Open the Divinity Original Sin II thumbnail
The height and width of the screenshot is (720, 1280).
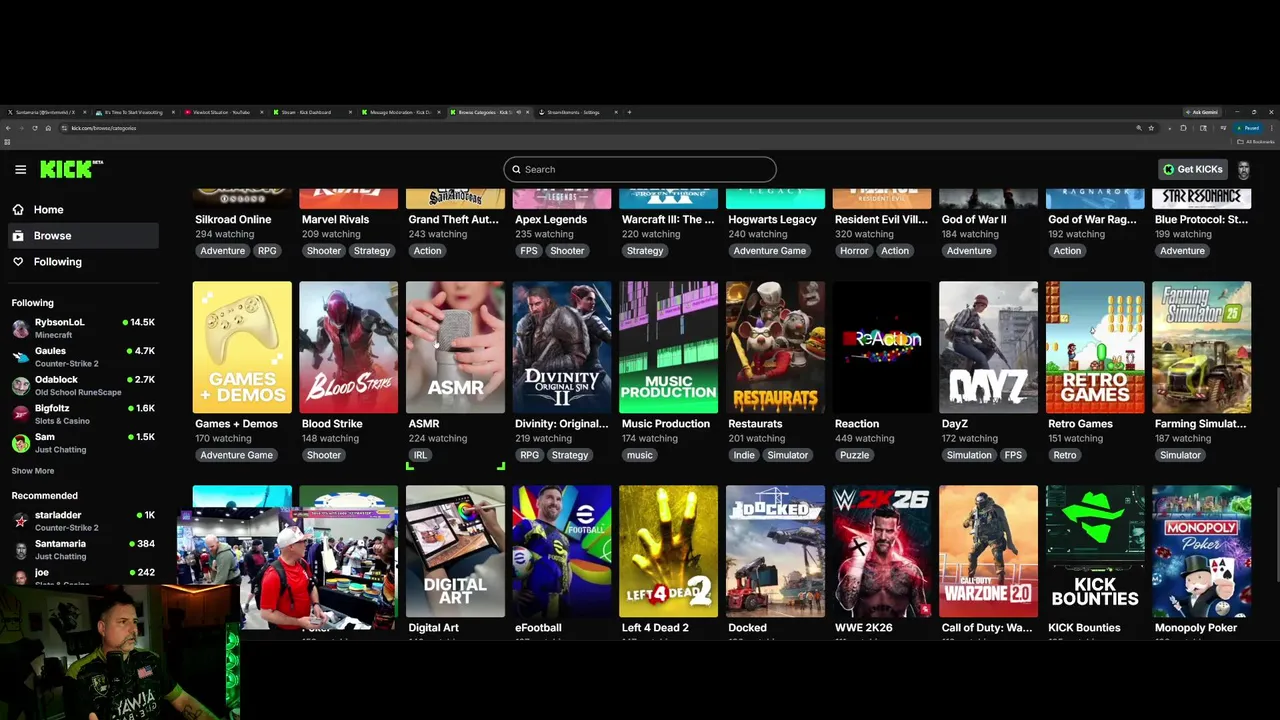[x=562, y=347]
